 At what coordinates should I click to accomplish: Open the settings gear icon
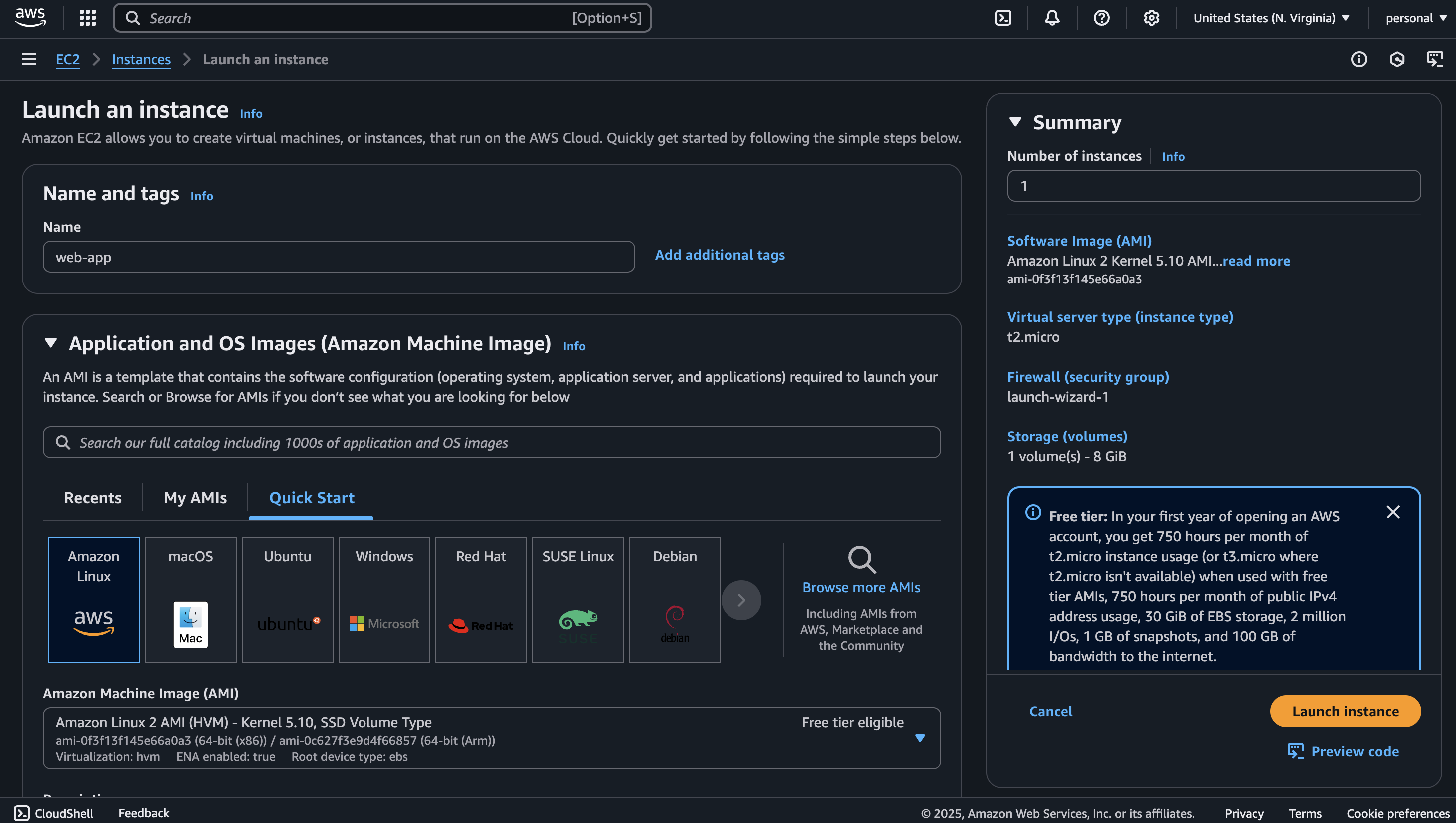coord(1151,18)
